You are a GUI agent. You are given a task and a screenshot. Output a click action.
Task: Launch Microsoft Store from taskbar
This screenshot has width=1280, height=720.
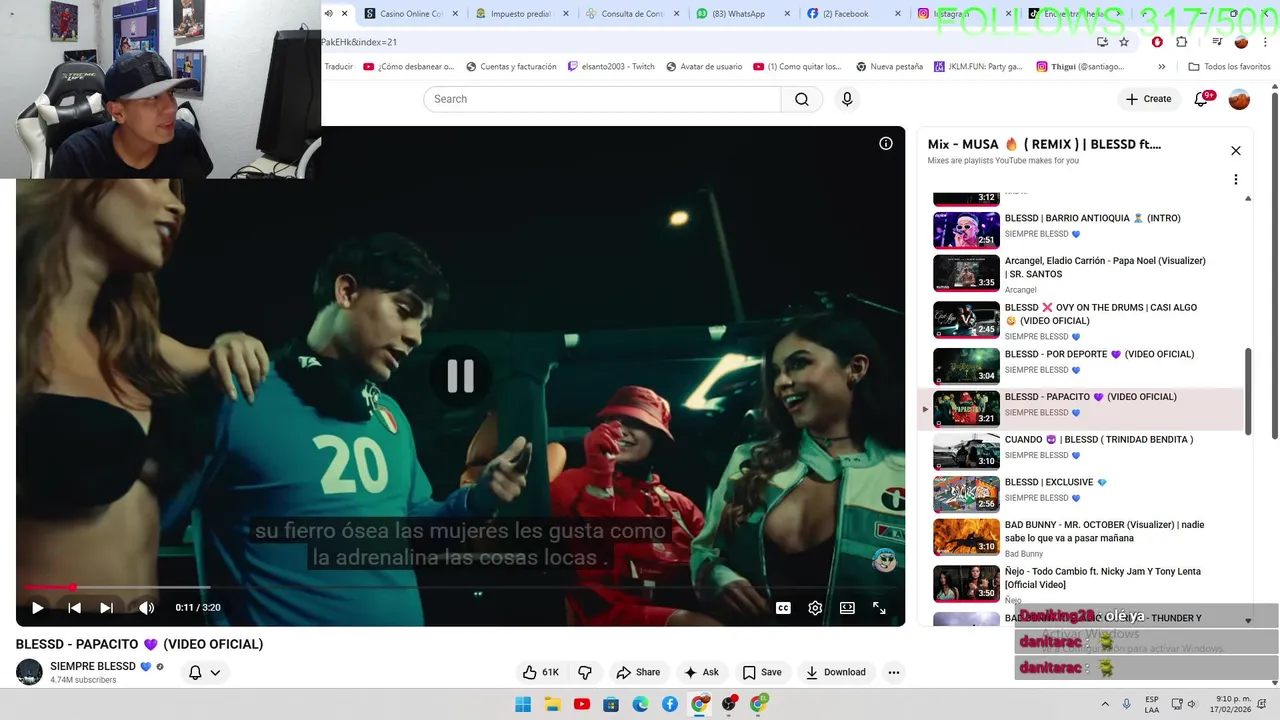[x=611, y=704]
